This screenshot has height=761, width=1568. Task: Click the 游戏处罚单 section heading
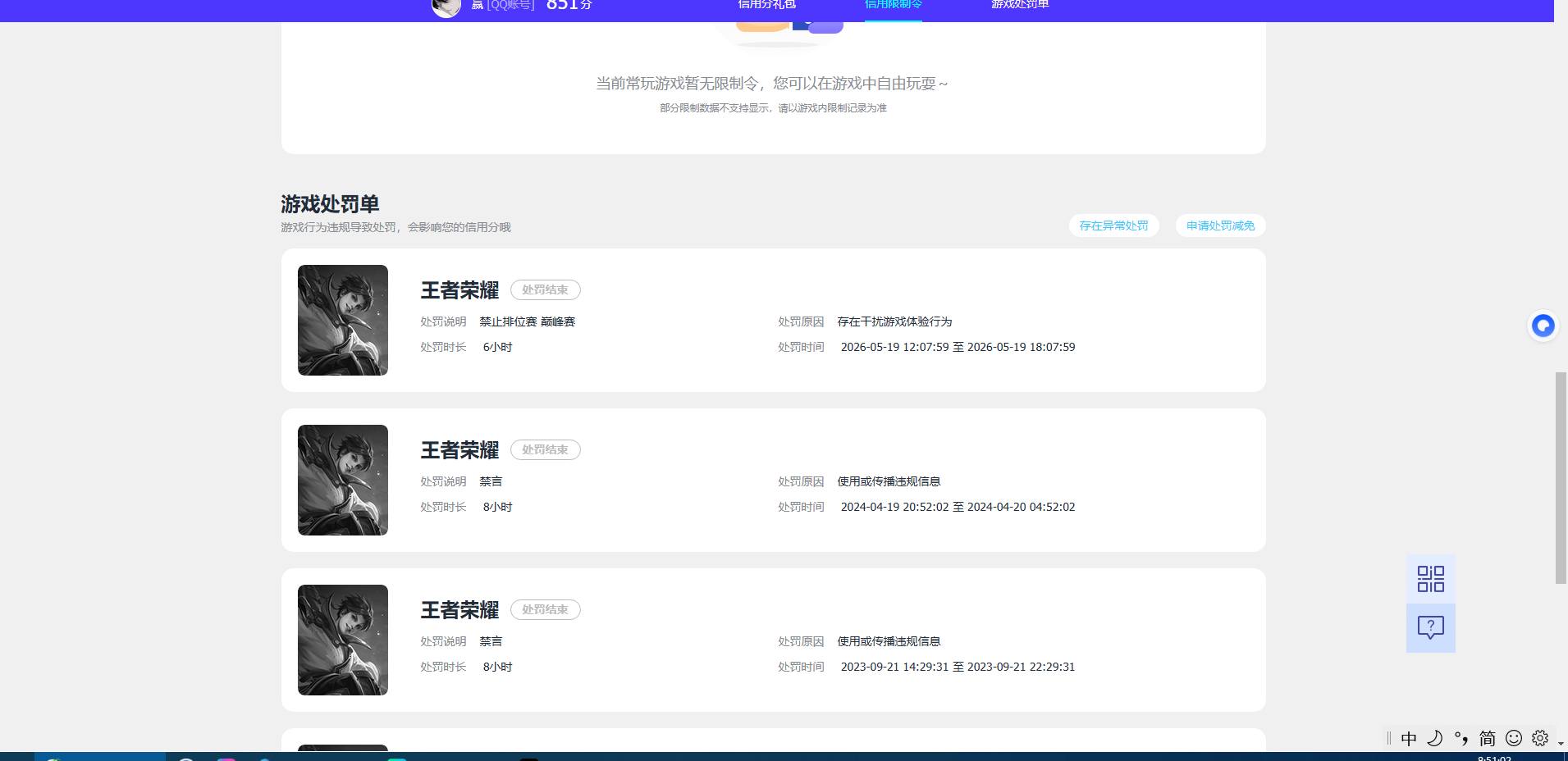pos(330,203)
